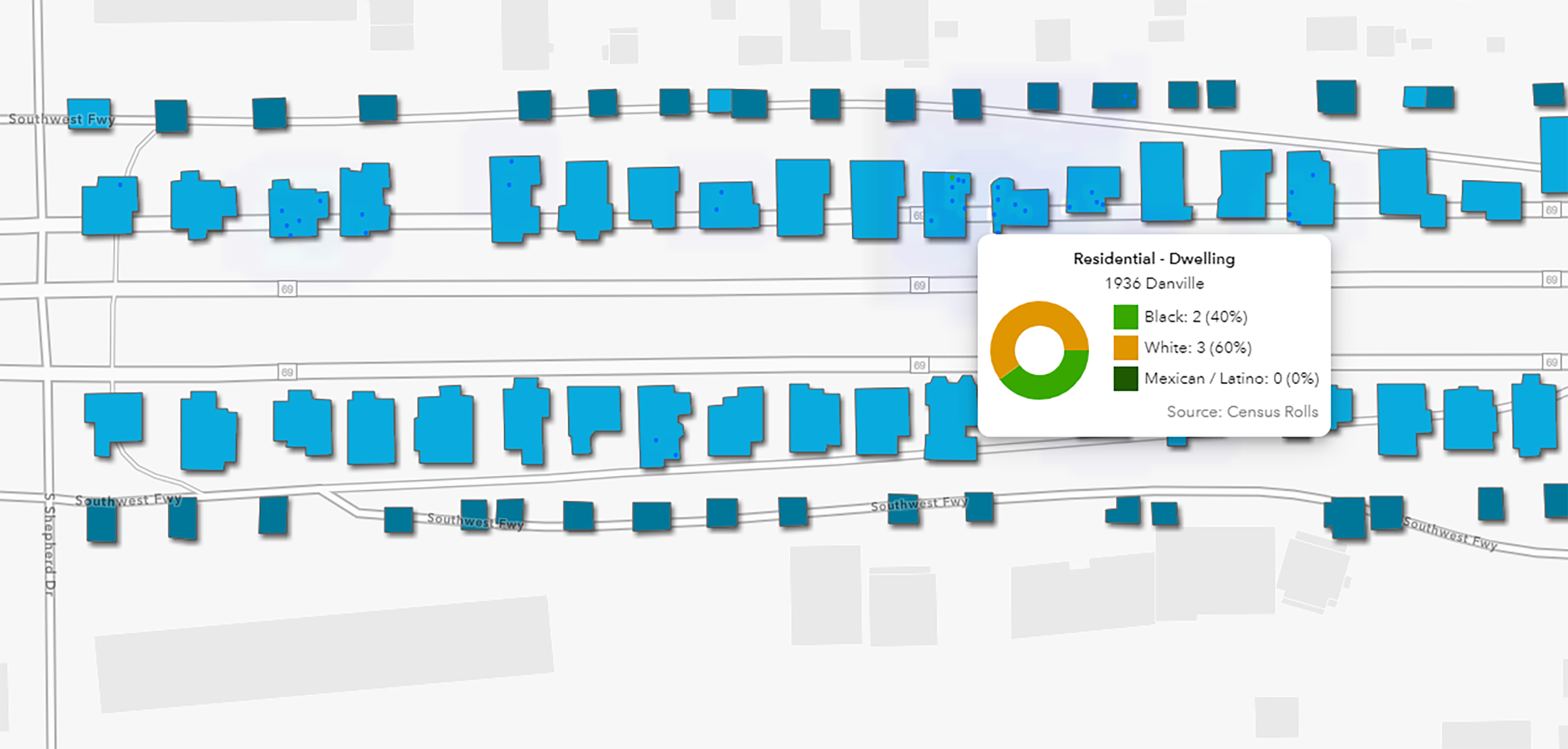Screen dimensions: 1568x749
Task: Click the 'Source: Census Rolls' text
Action: click(x=1243, y=412)
